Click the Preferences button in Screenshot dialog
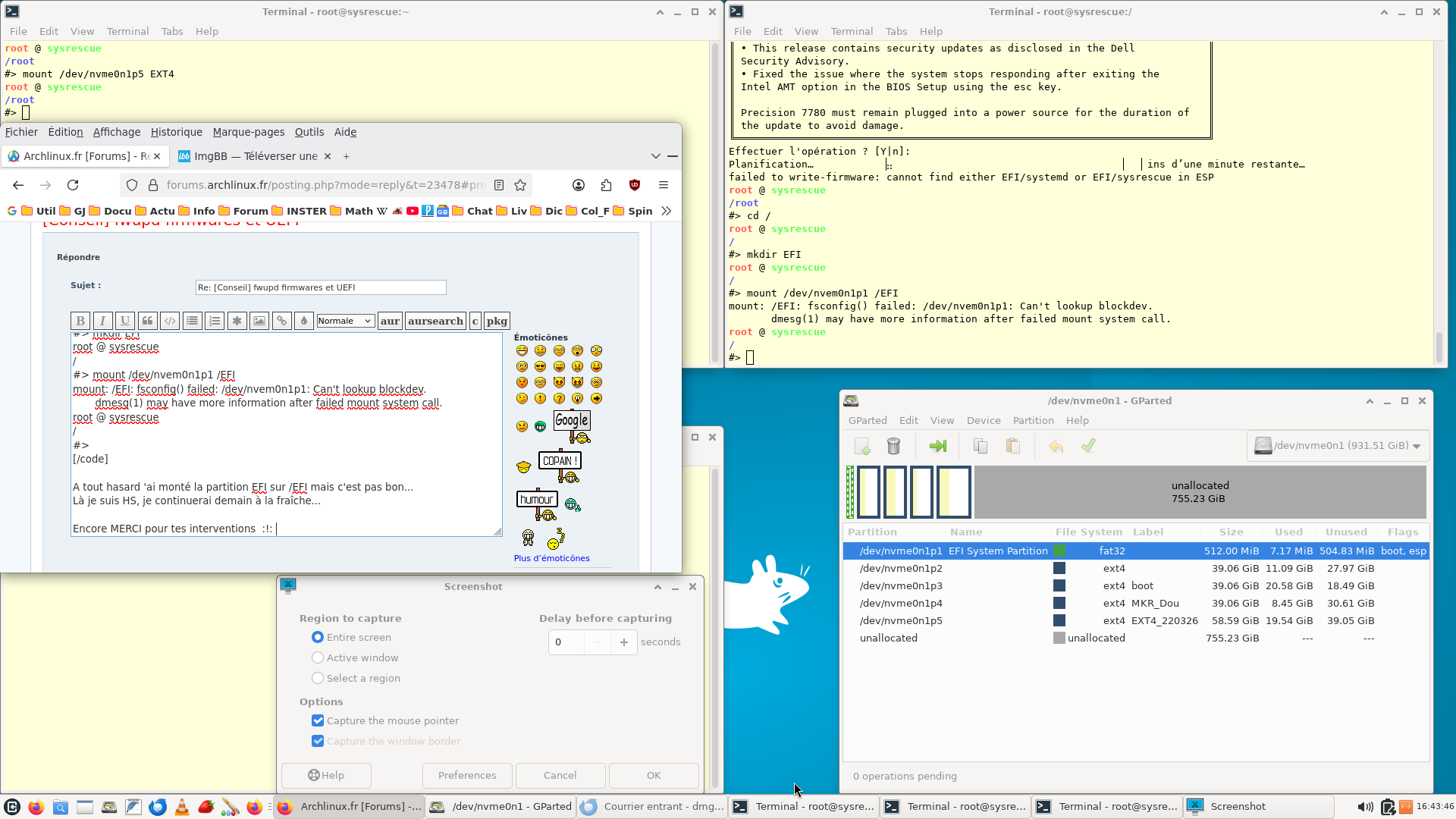 coord(467,775)
